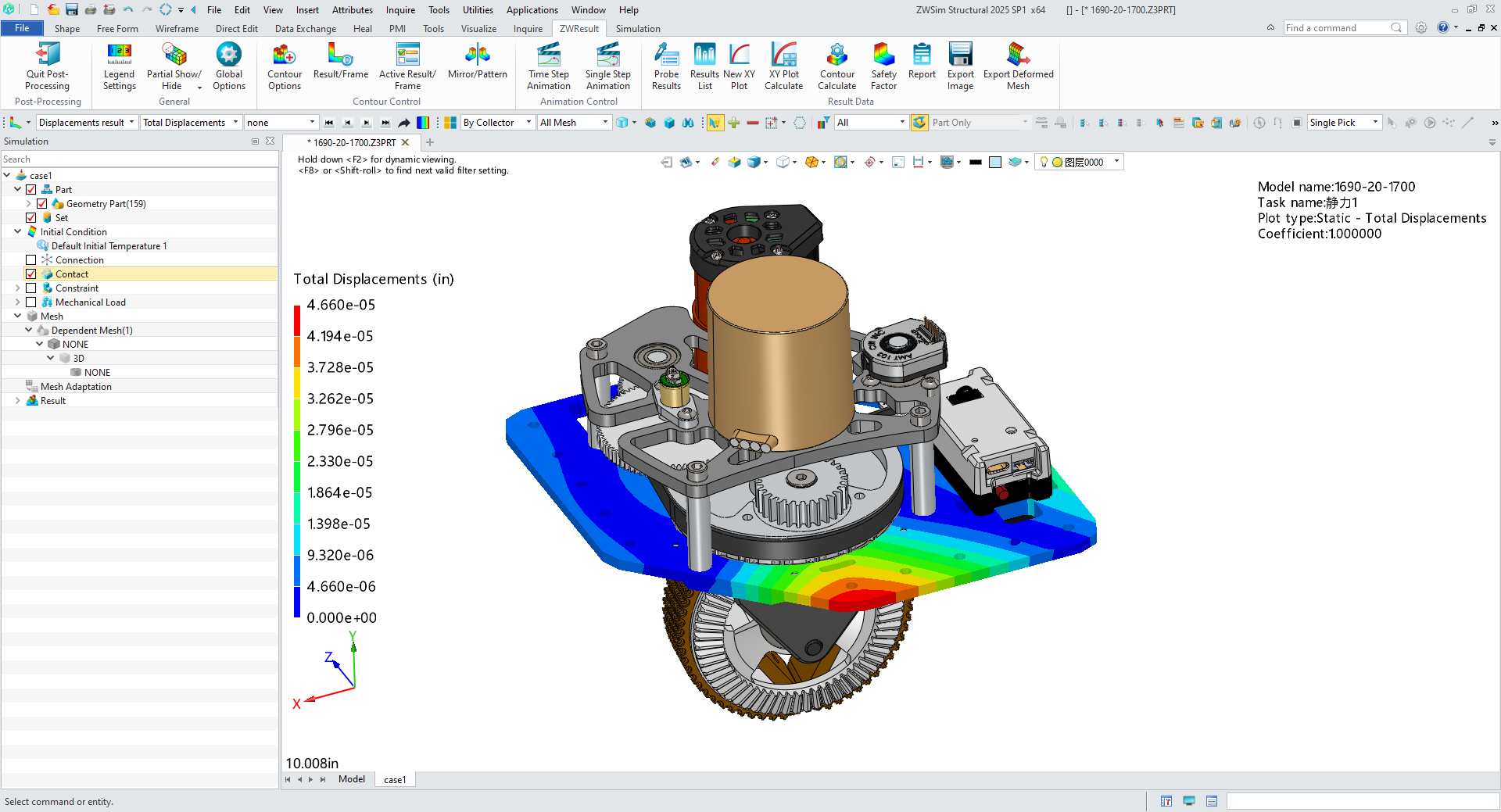Screen dimensions: 1501x812
Task: Toggle the Set checkbox
Action: [x=31, y=218]
